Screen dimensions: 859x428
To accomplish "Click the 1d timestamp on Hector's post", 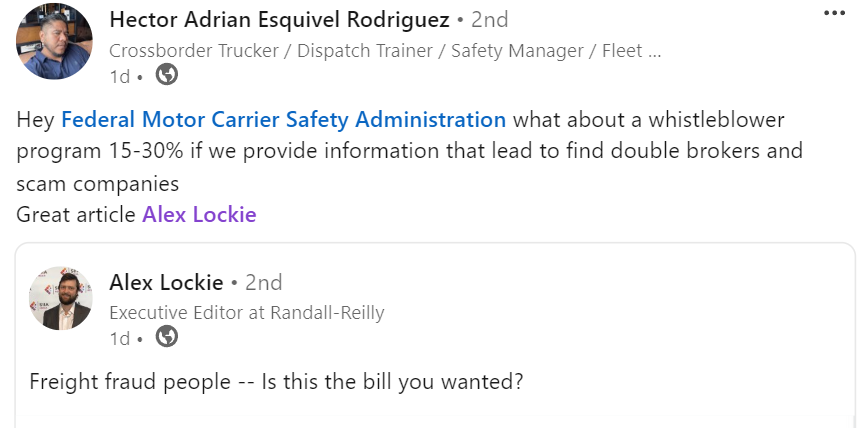I will point(118,75).
